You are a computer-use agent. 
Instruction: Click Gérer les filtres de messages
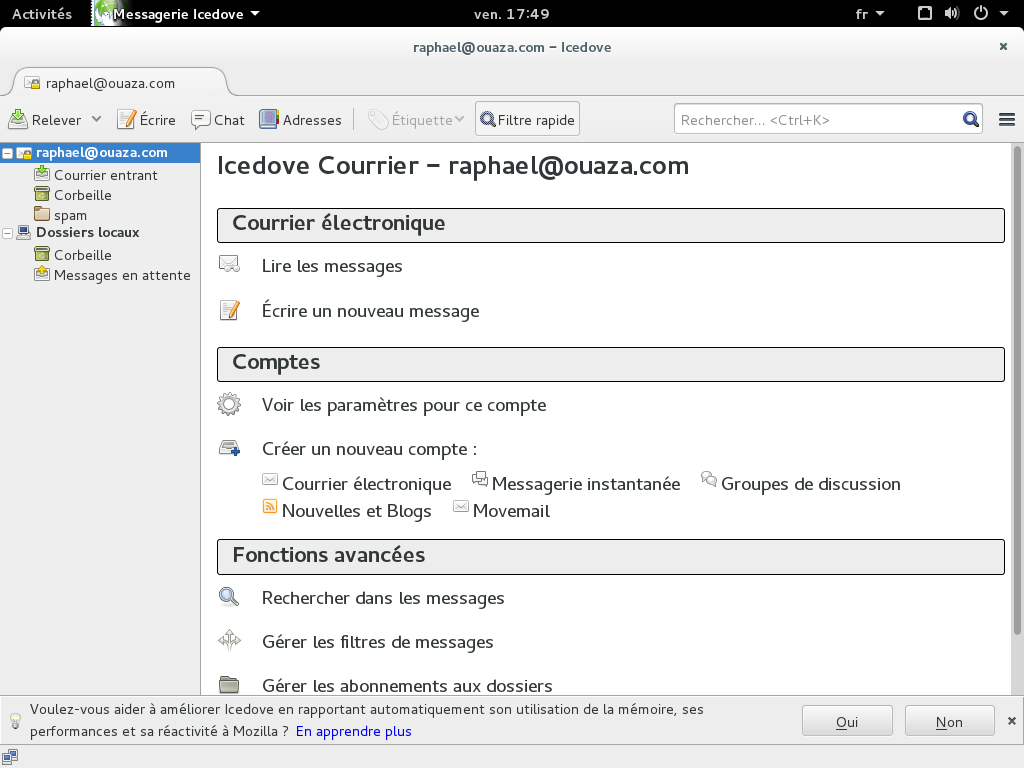[x=377, y=642]
